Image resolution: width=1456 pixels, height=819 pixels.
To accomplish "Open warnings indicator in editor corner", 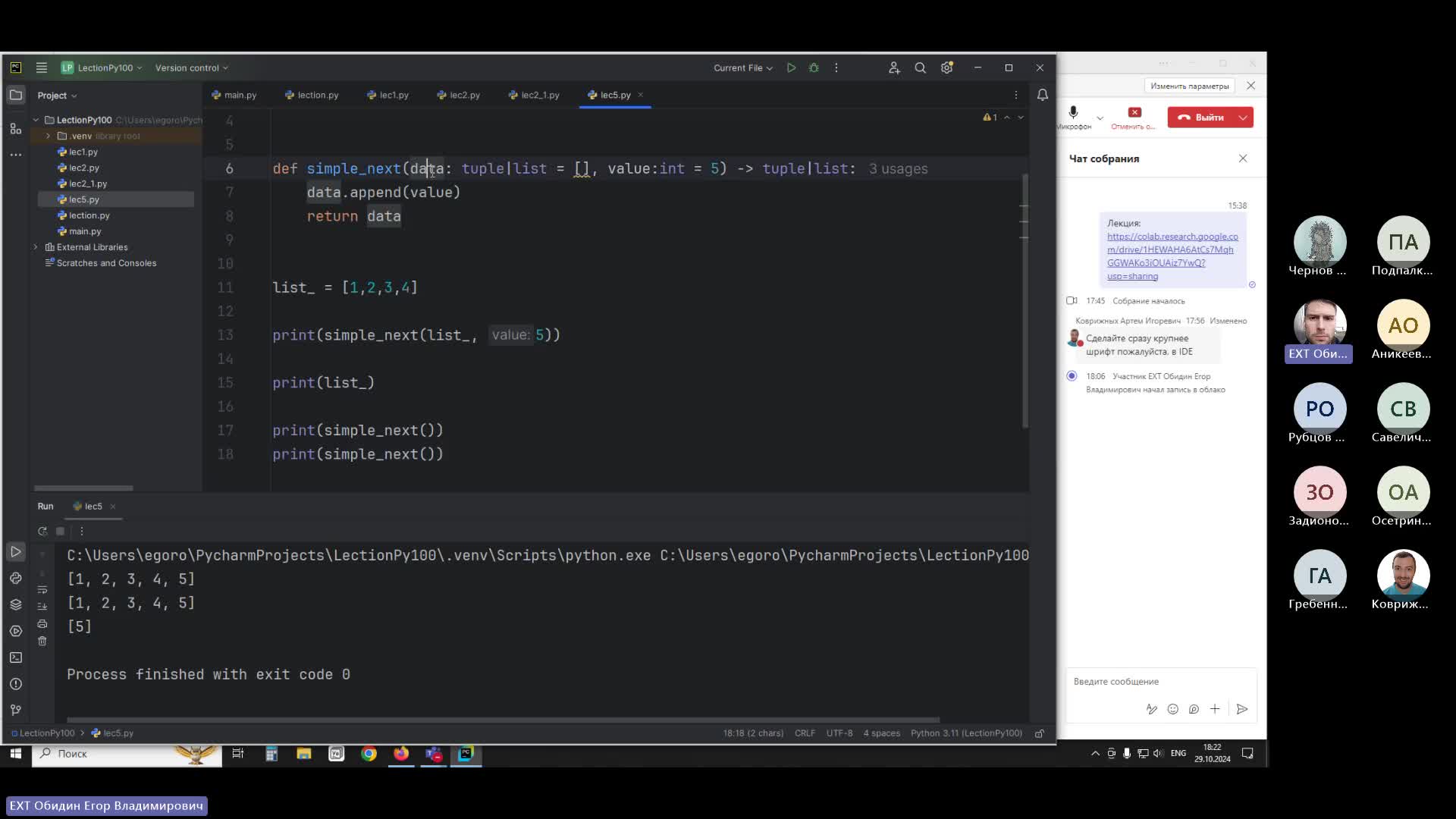I will [990, 118].
